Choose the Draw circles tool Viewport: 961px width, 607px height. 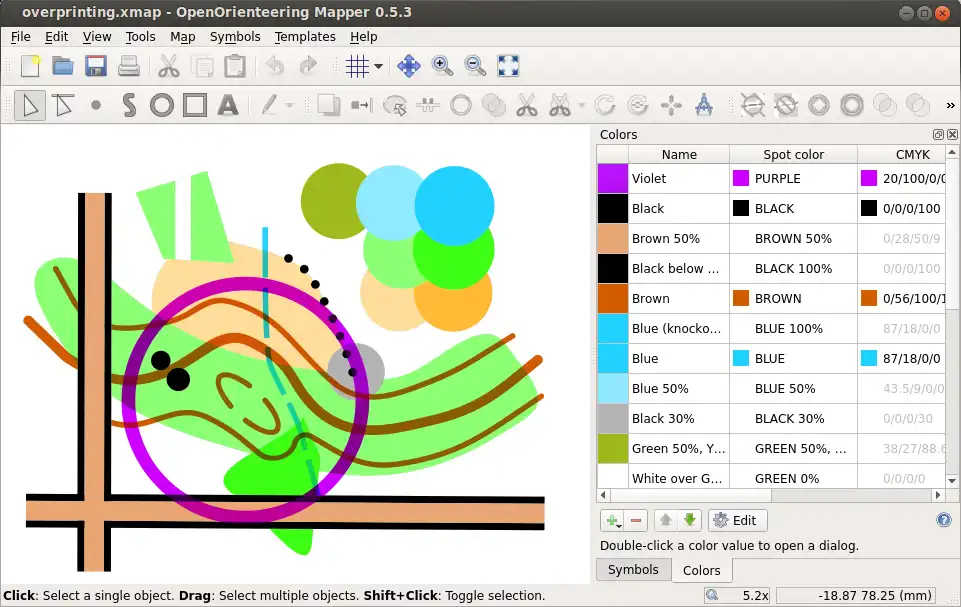pyautogui.click(x=162, y=105)
